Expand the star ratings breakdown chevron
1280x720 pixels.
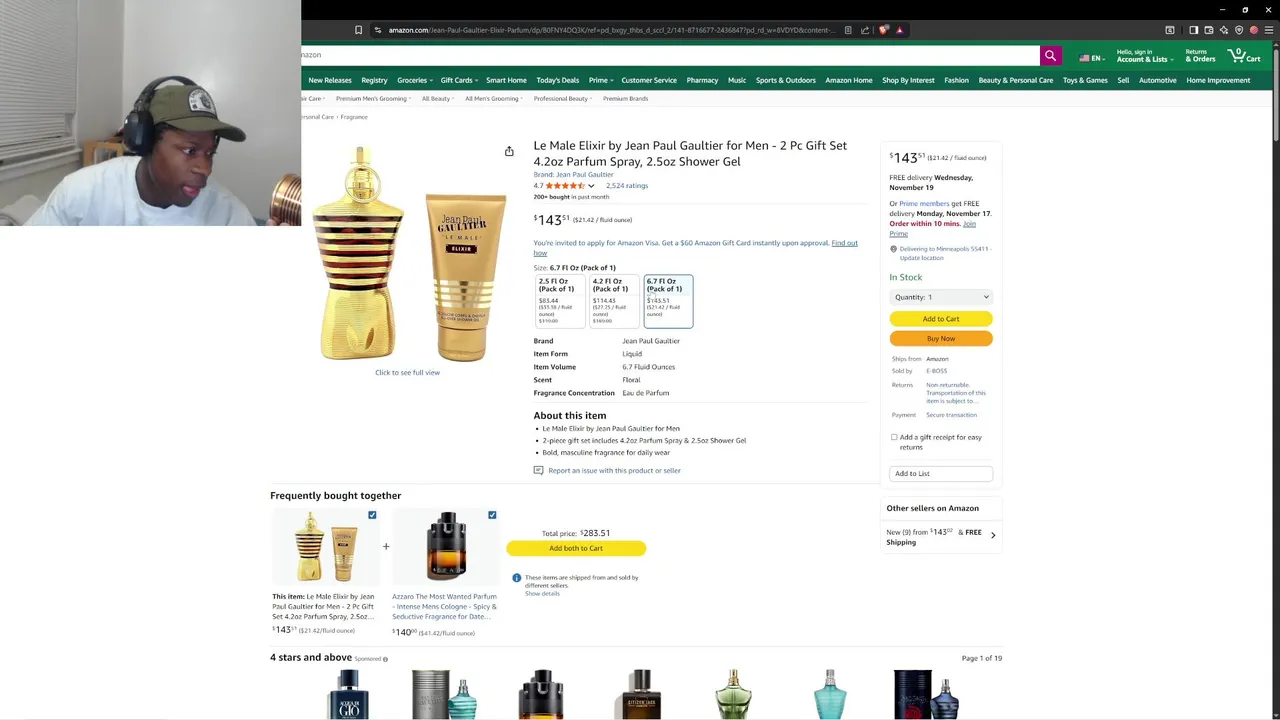point(591,186)
